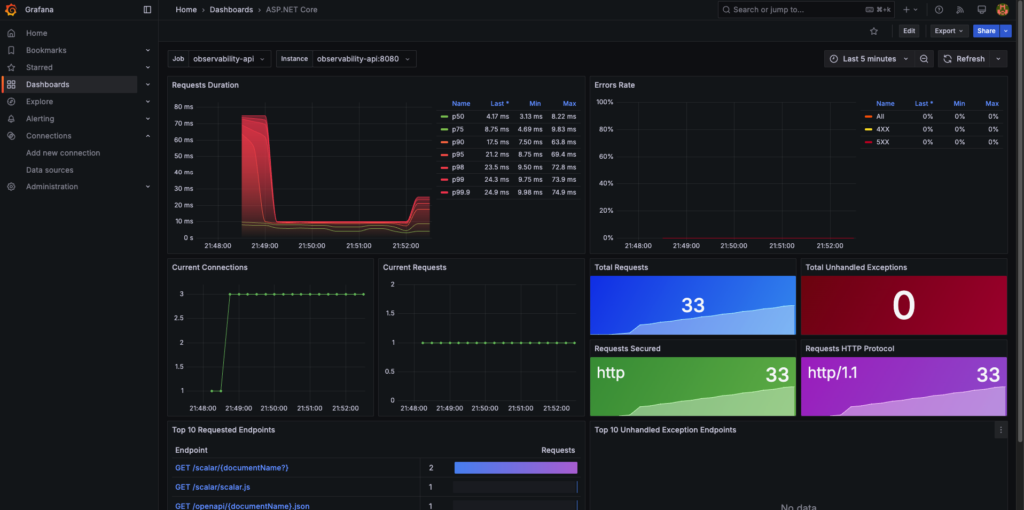Click the Search or jump to field

[806, 10]
